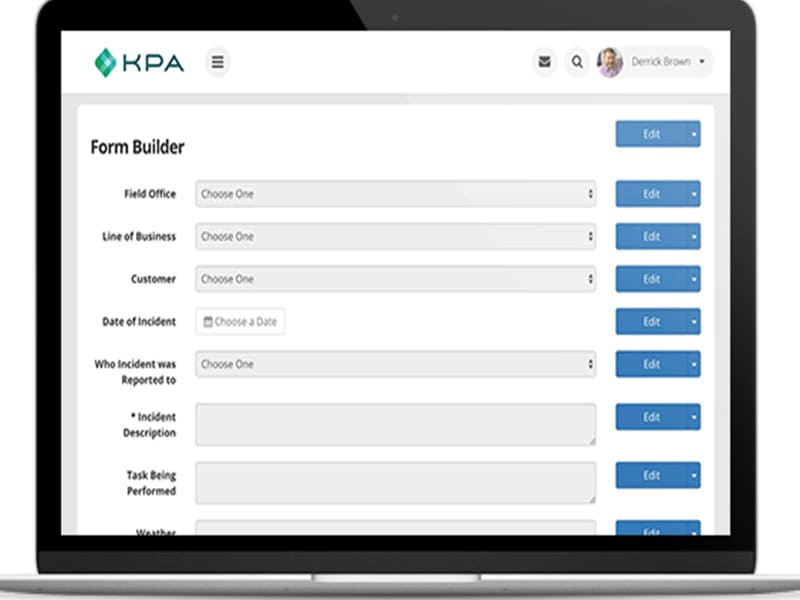The width and height of the screenshot is (800, 600).
Task: Click Edit button beside Form Builder heading
Action: pos(652,134)
